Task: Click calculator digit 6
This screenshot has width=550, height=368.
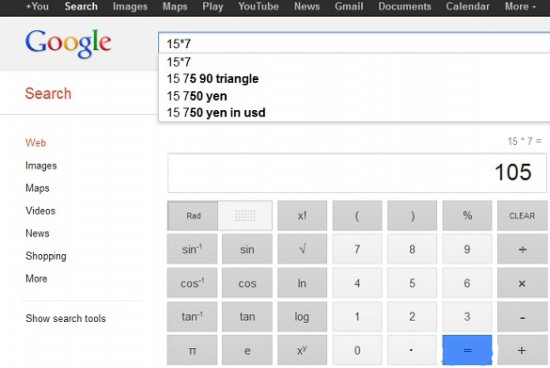Action: [x=467, y=283]
